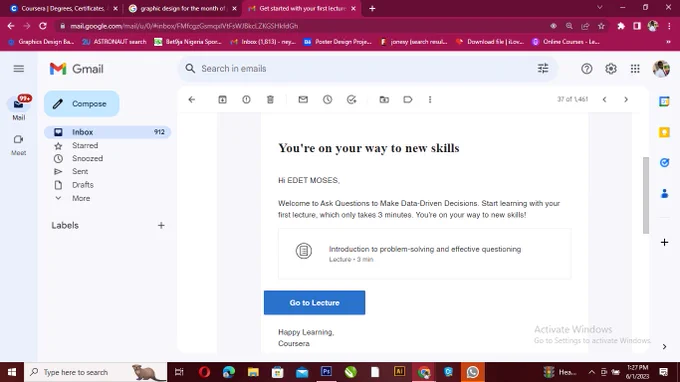Open Google Keep side panel
The height and width of the screenshot is (382, 680).
[x=664, y=132]
